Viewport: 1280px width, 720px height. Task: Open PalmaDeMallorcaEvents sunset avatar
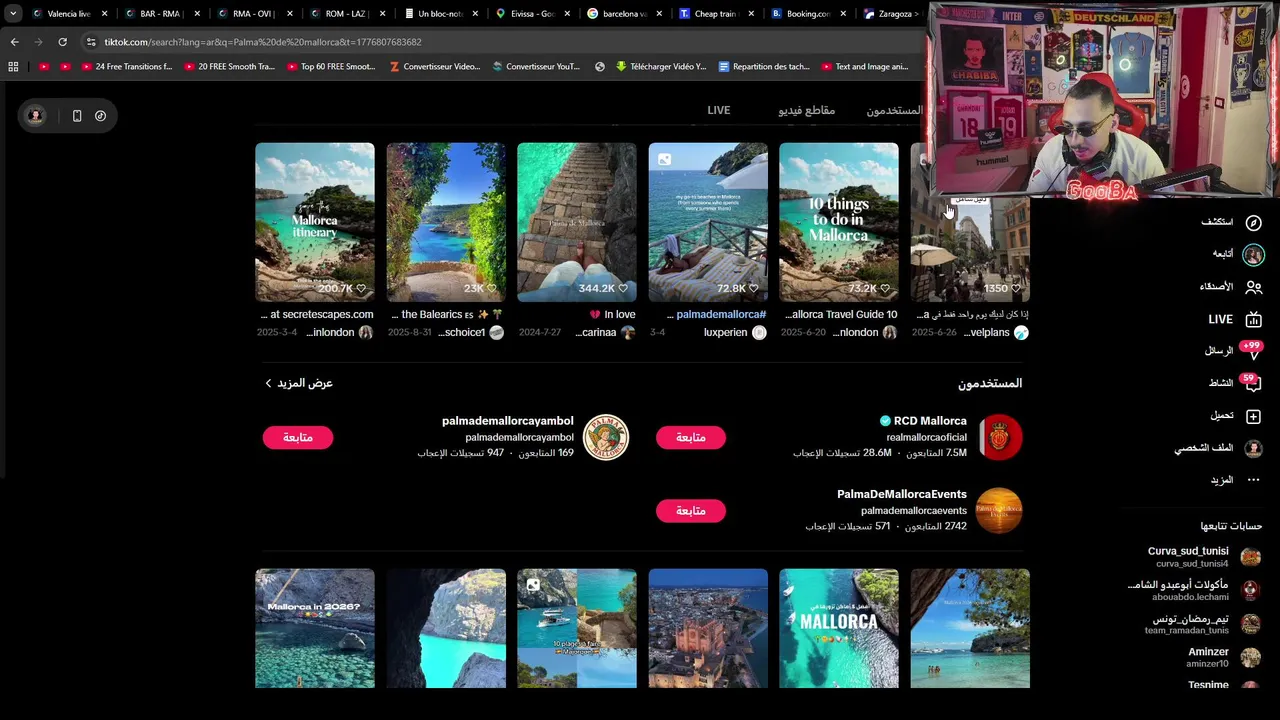(999, 511)
